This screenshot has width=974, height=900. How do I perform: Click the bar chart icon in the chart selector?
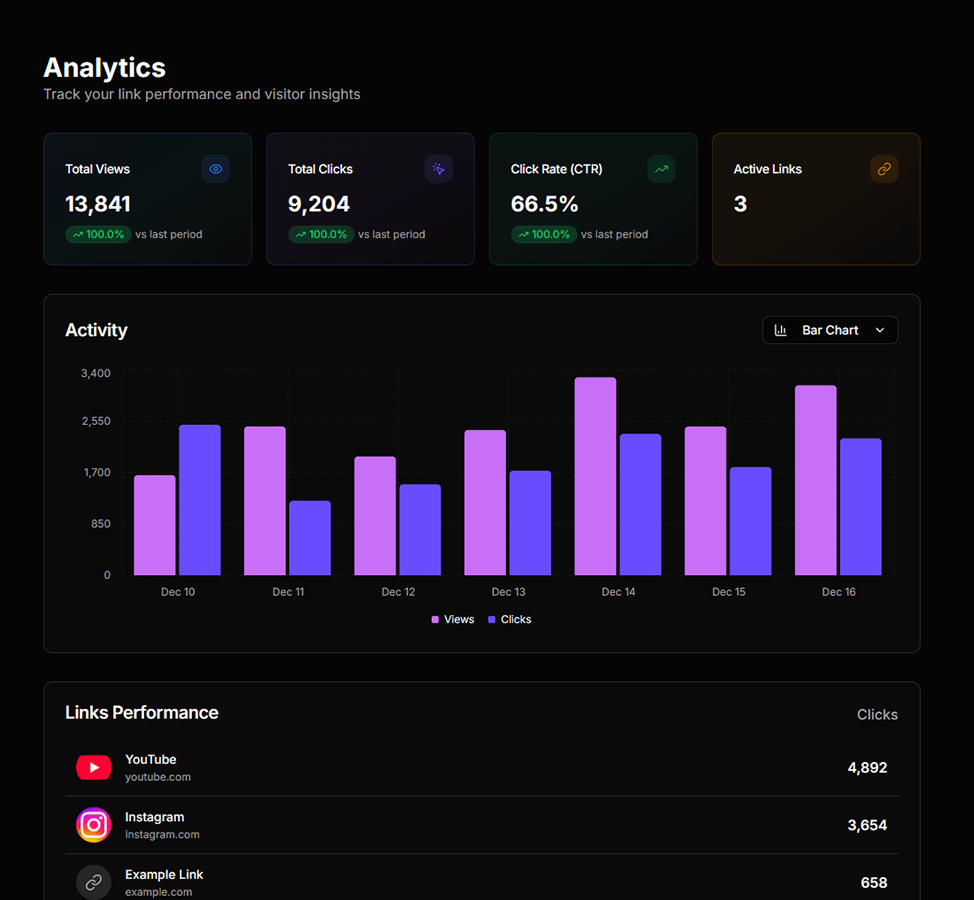coord(779,330)
